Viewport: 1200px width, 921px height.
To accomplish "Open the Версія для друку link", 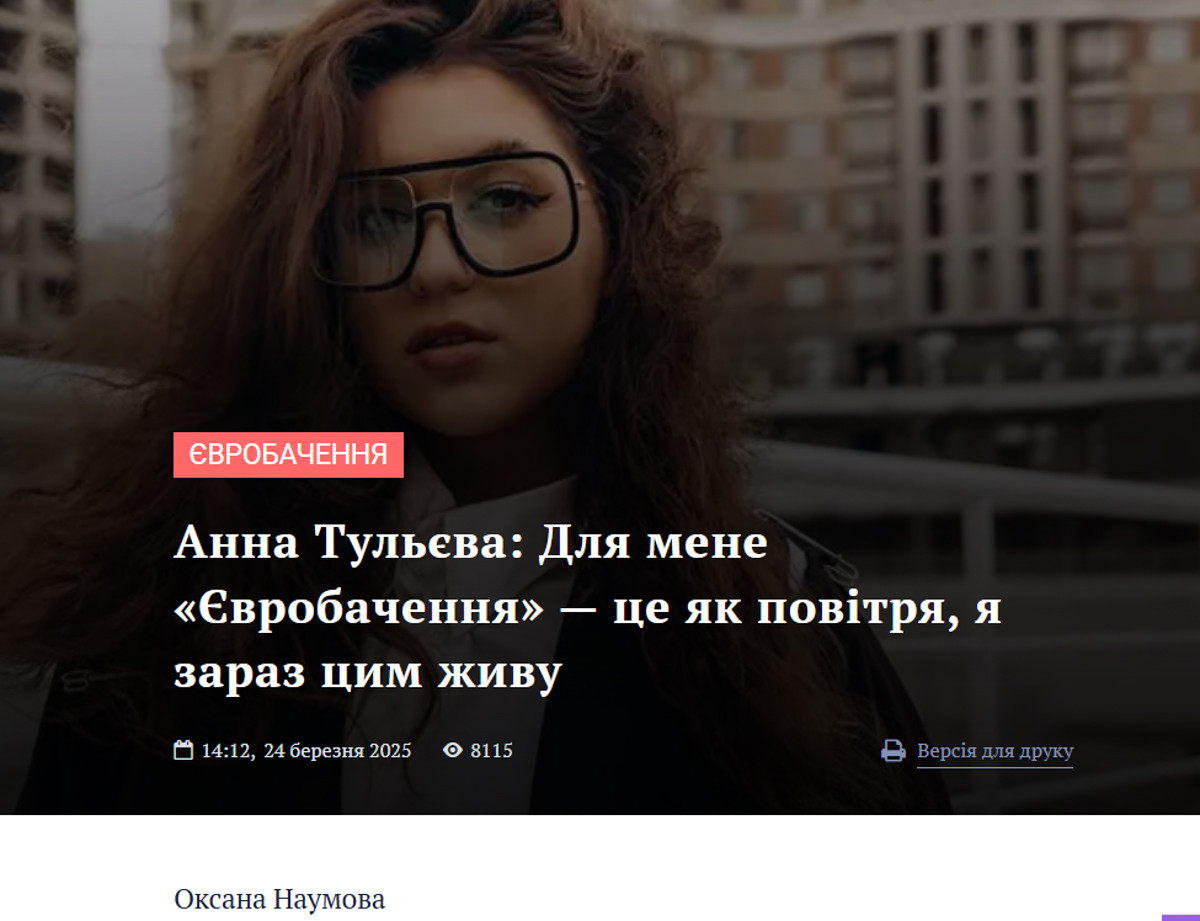I will [995, 751].
